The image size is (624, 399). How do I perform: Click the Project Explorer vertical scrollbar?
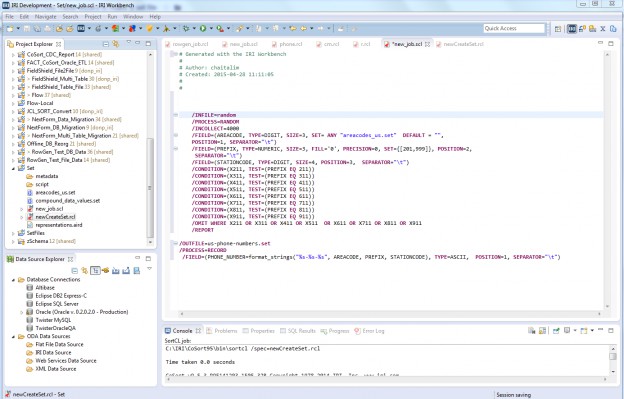(x=150, y=187)
